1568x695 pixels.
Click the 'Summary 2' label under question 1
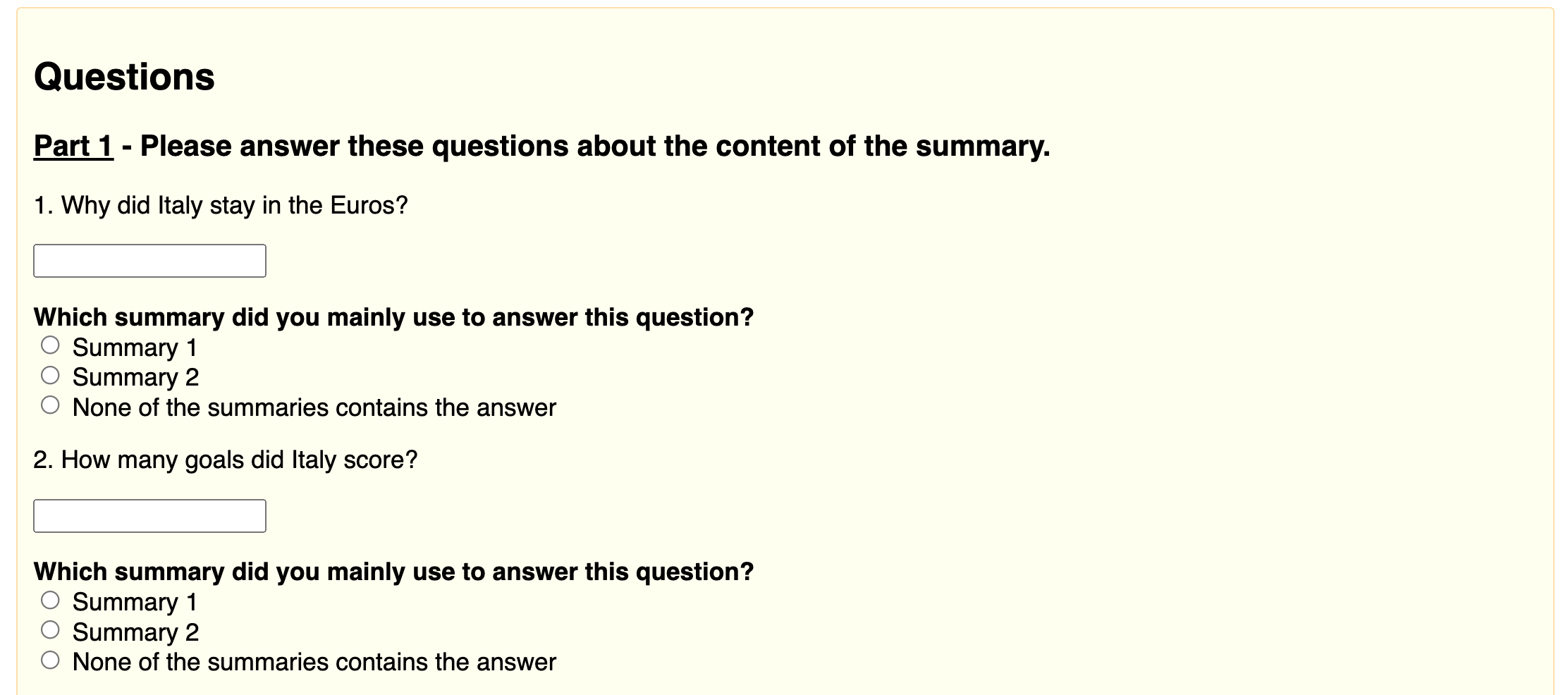[x=135, y=377]
